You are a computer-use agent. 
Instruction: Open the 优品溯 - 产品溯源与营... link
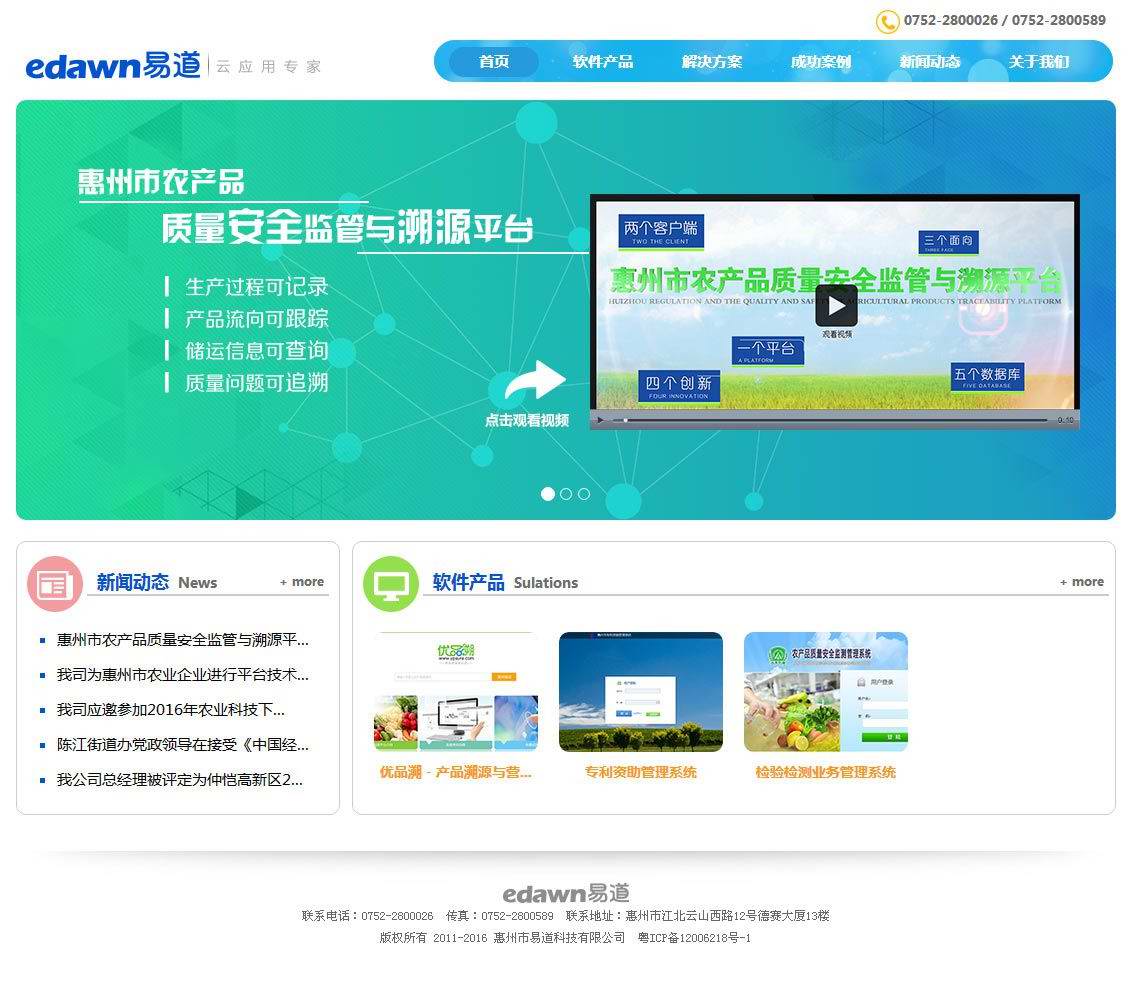(x=456, y=772)
